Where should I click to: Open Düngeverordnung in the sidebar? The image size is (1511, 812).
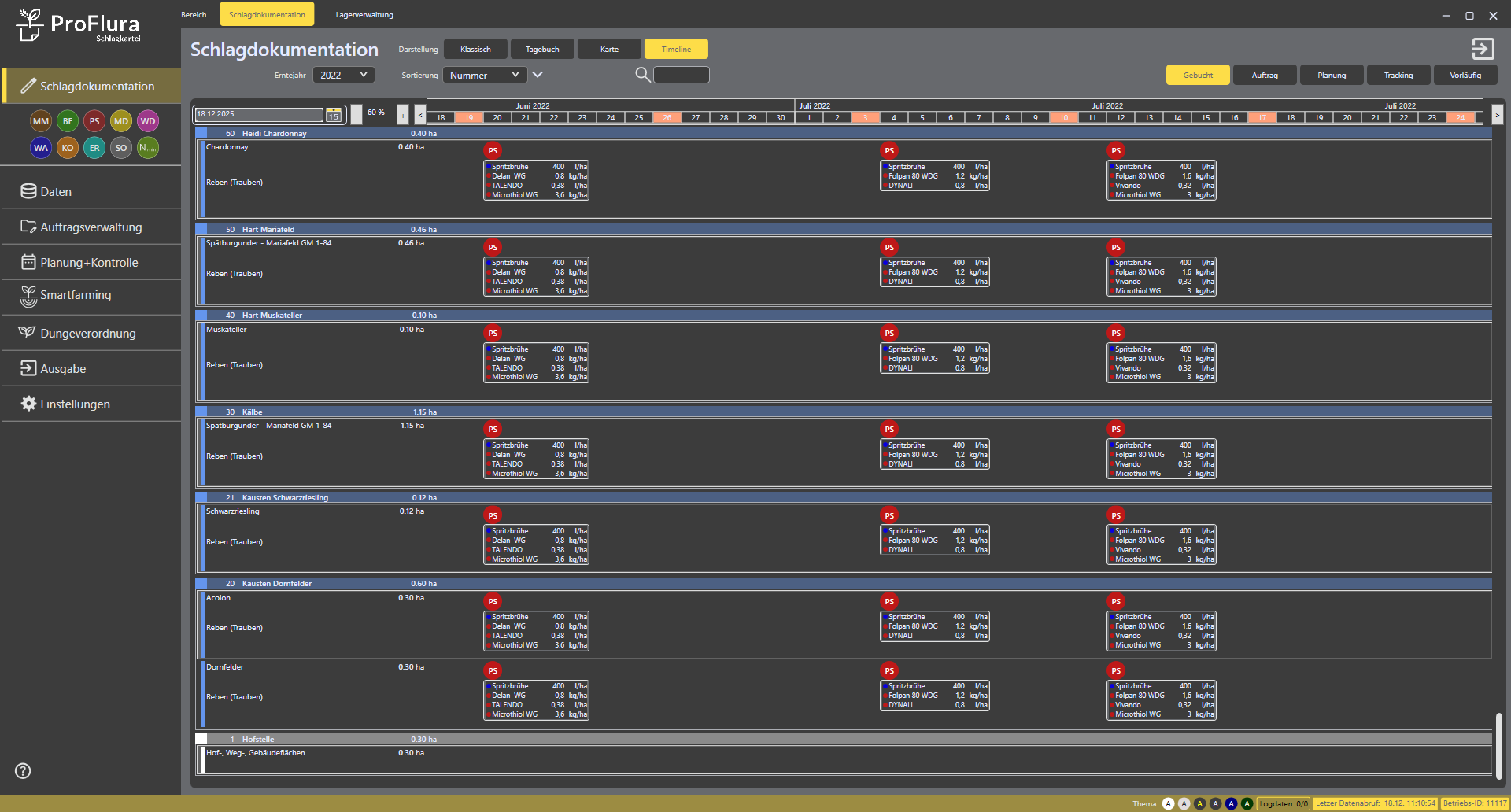pos(88,334)
